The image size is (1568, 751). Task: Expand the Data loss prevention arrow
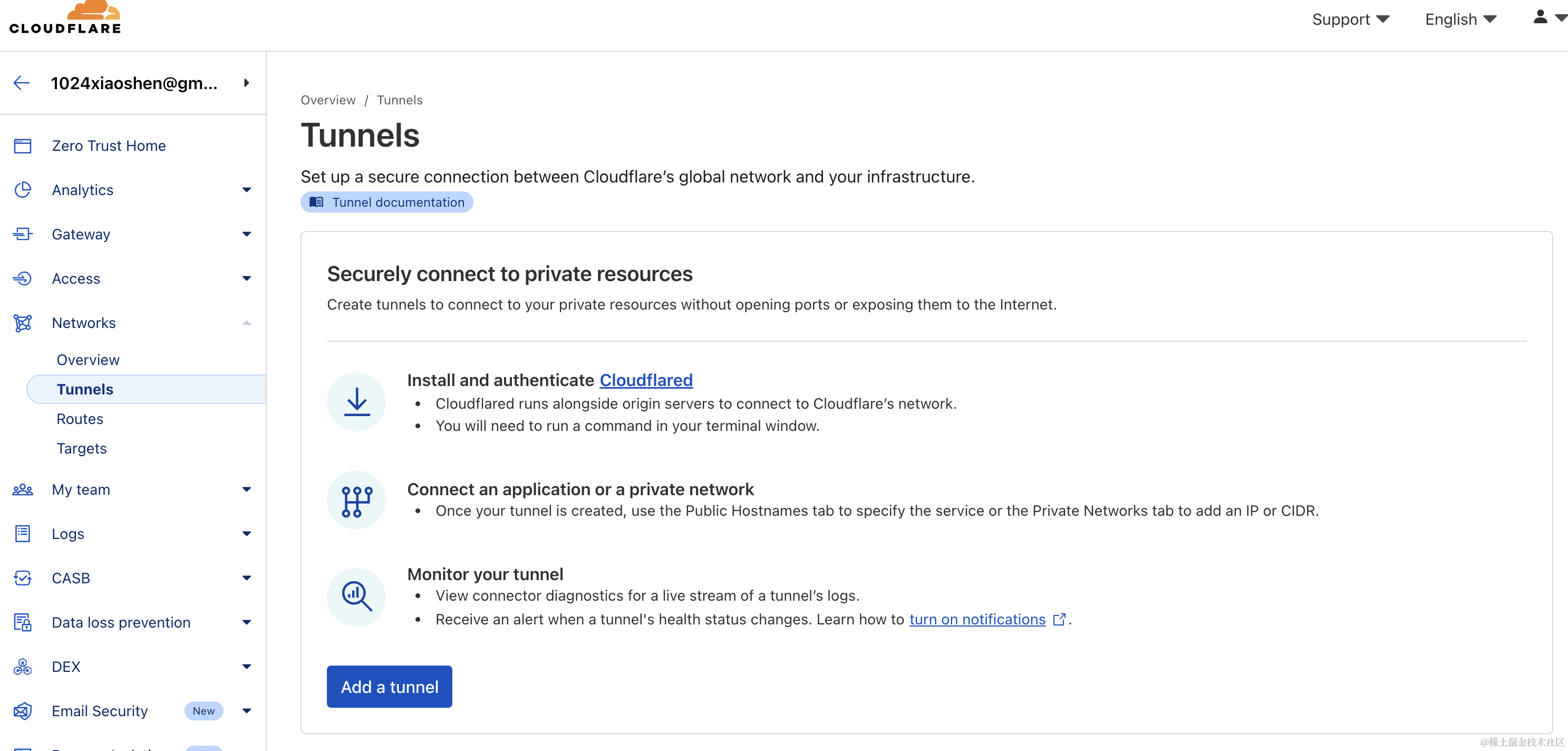[247, 622]
